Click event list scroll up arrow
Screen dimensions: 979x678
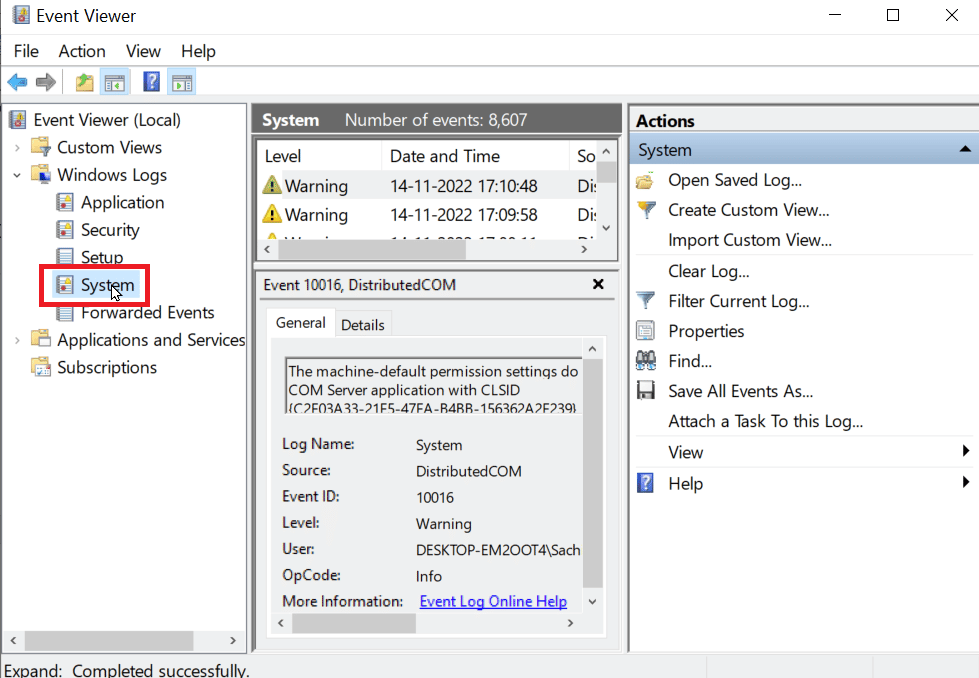[606, 152]
